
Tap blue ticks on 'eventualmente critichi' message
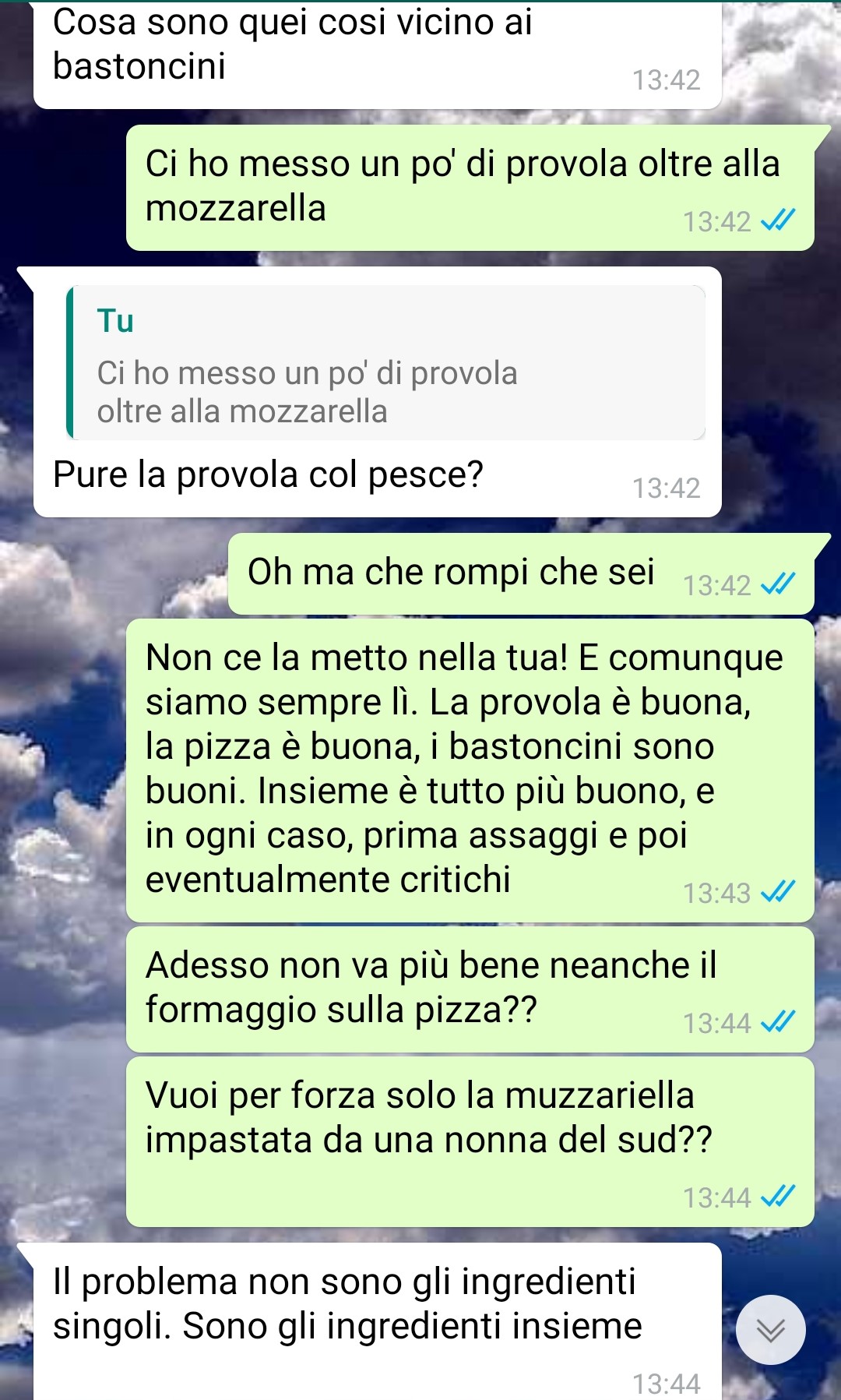tap(778, 892)
